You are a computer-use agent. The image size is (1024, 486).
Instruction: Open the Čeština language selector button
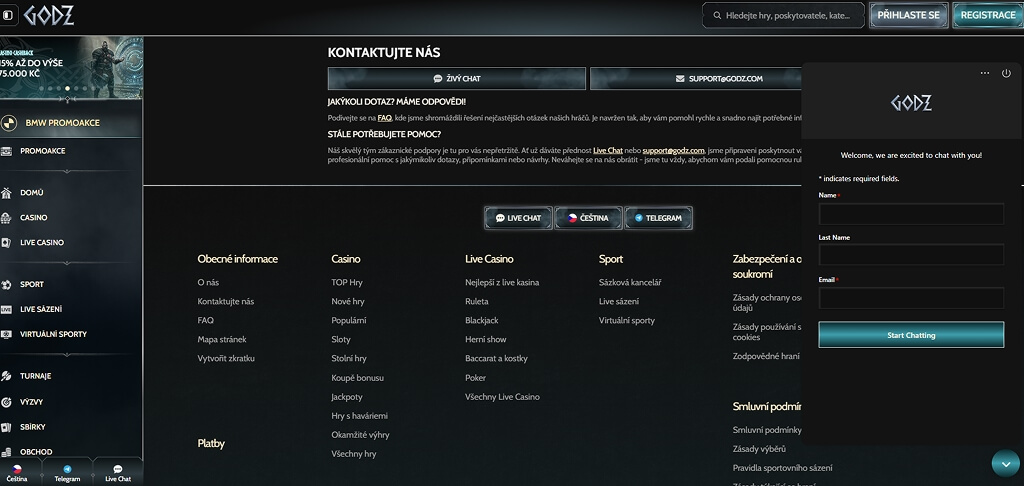[588, 218]
